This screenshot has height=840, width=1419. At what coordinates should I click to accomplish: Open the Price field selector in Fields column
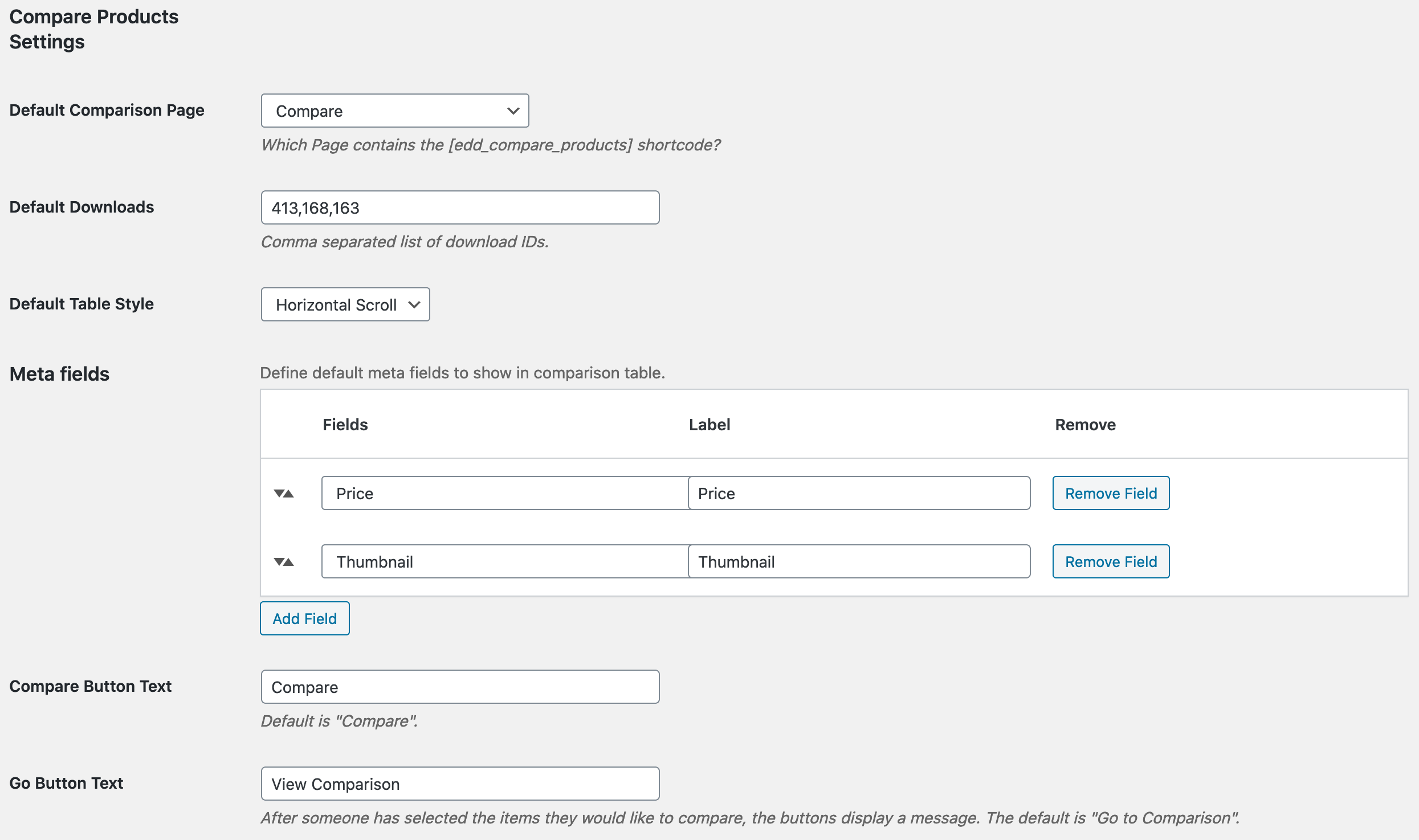504,494
